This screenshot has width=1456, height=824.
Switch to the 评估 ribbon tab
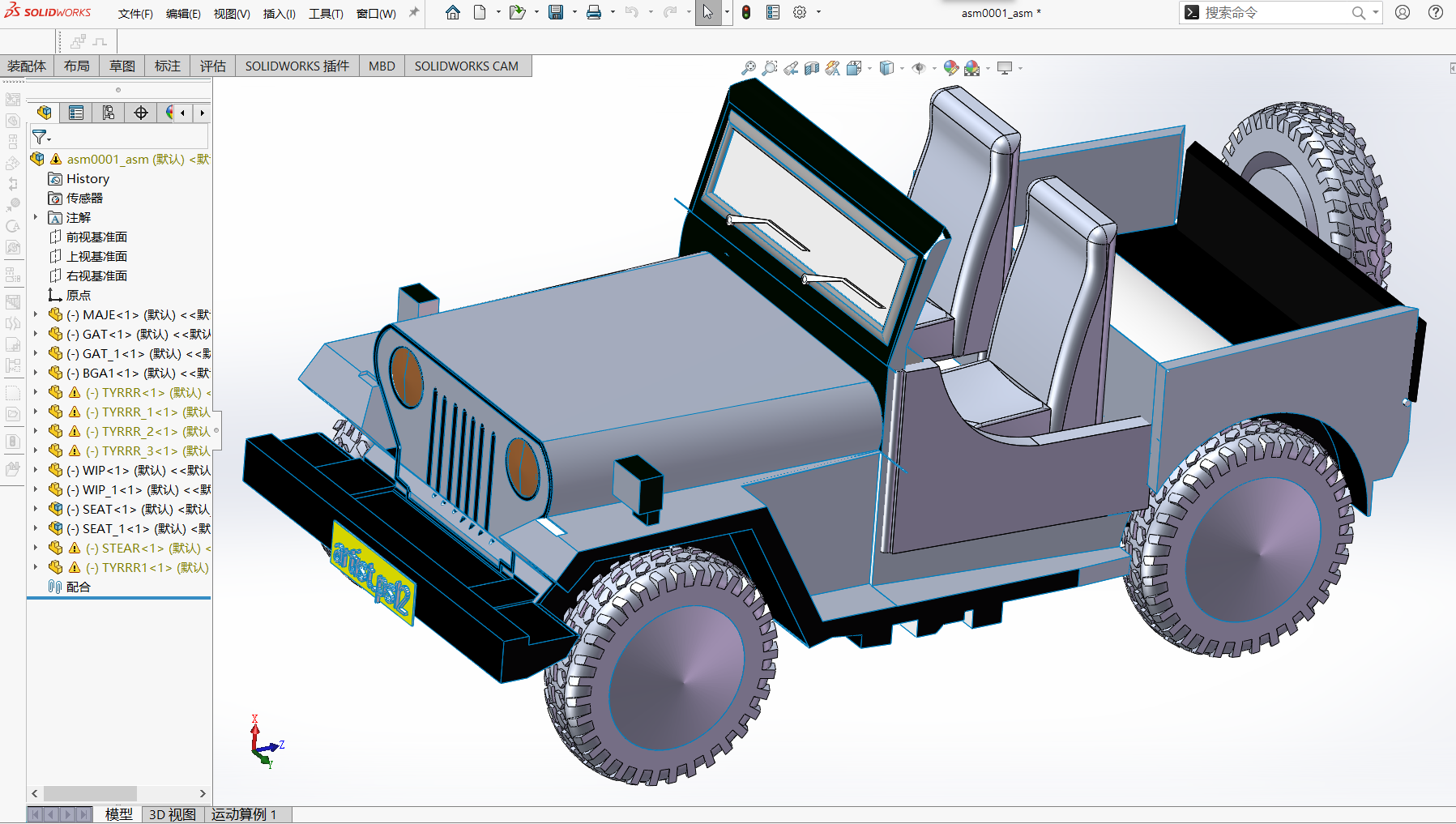point(213,66)
